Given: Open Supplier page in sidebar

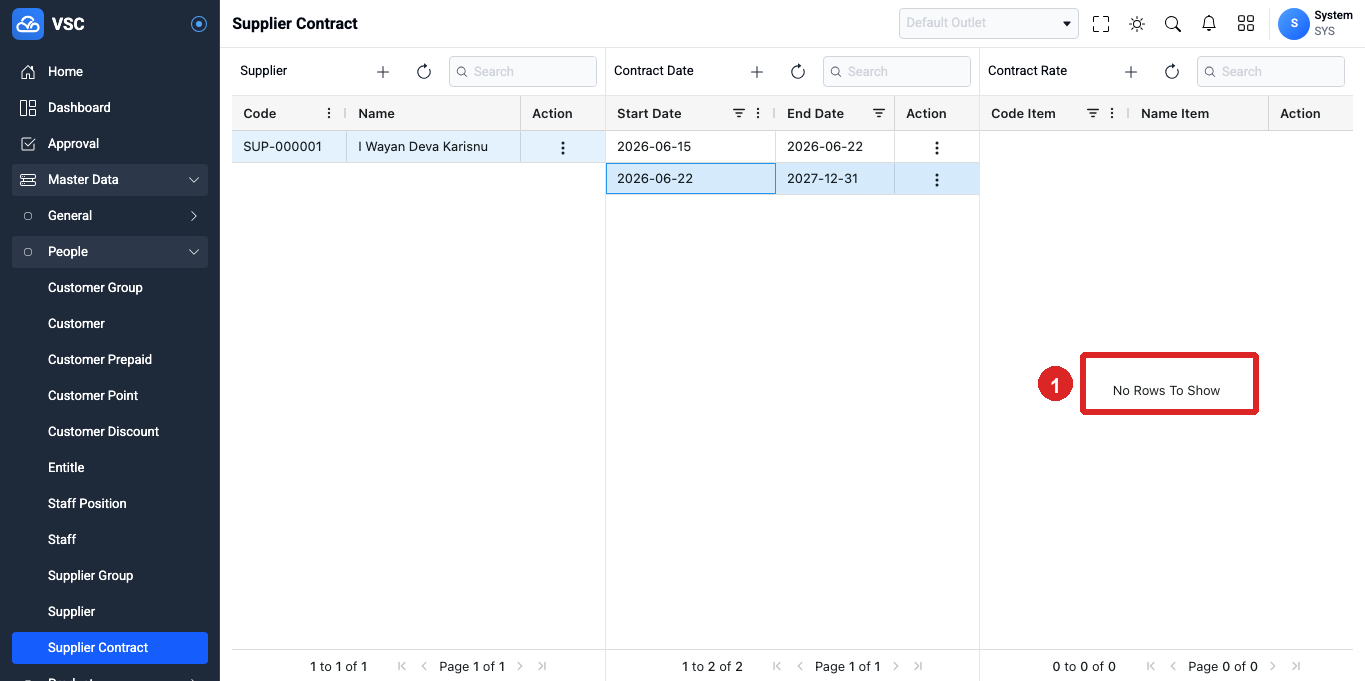Looking at the screenshot, I should pos(110,612).
